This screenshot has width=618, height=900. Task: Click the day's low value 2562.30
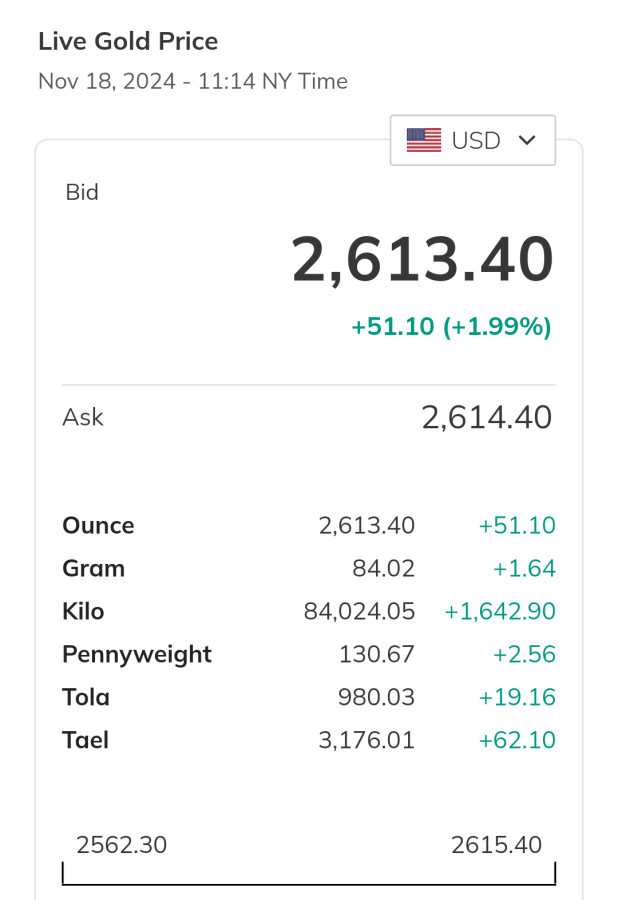click(x=121, y=845)
